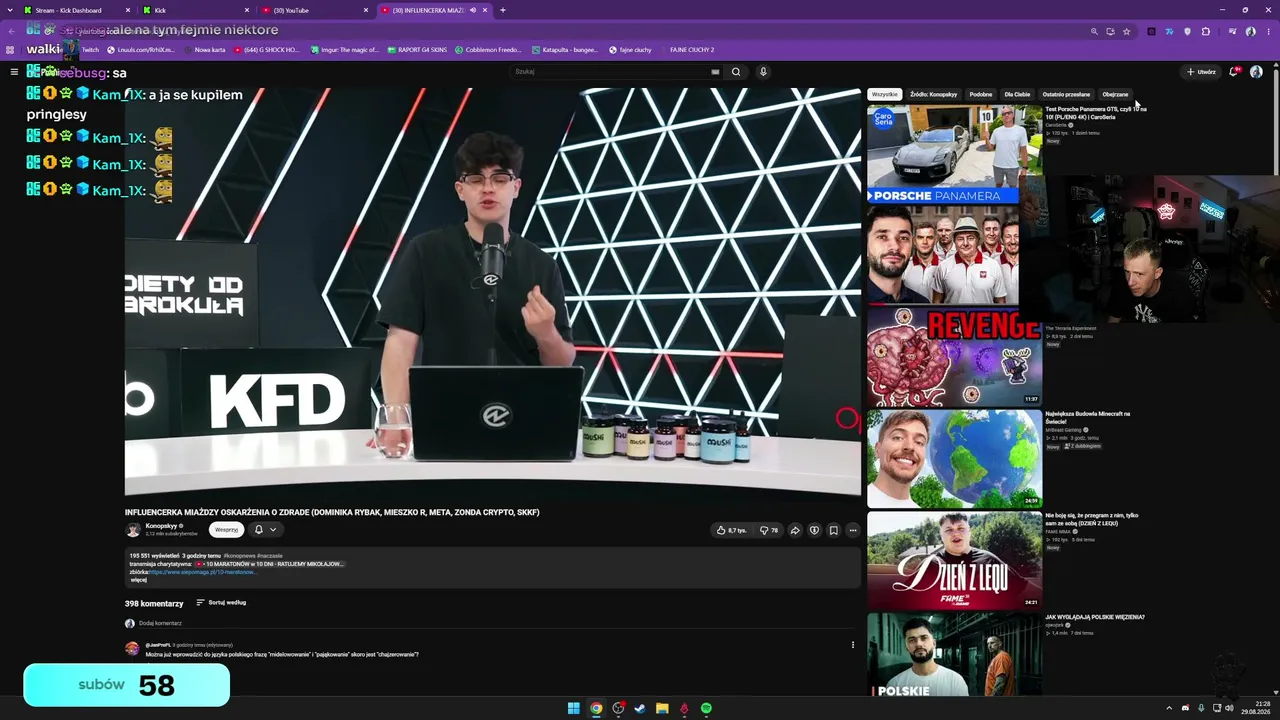Viewport: 1280px width, 720px height.
Task: Open the notification bell dropdown beside Wesprzyj
Action: [265, 530]
